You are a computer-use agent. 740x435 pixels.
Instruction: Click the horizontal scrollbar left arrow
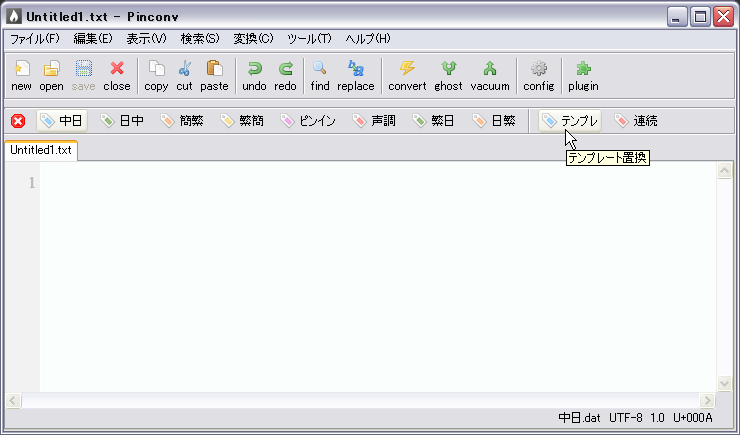pyautogui.click(x=13, y=401)
